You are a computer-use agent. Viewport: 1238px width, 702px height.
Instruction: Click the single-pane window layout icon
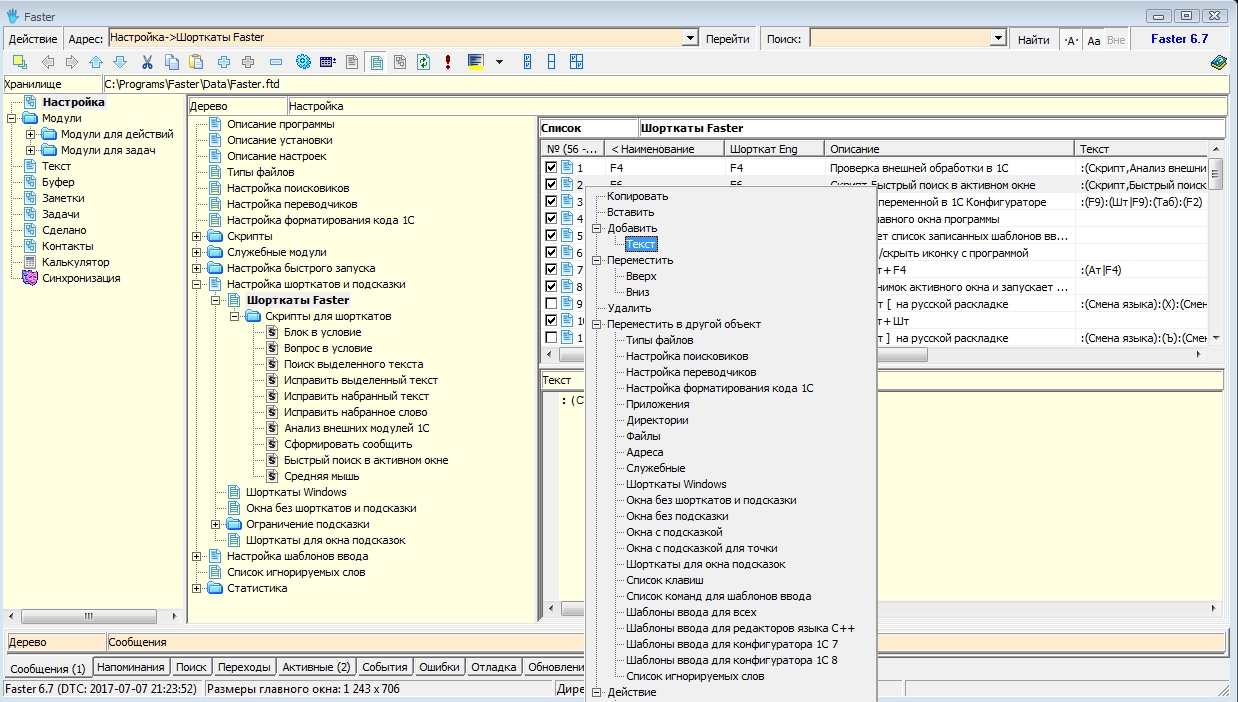tap(528, 62)
